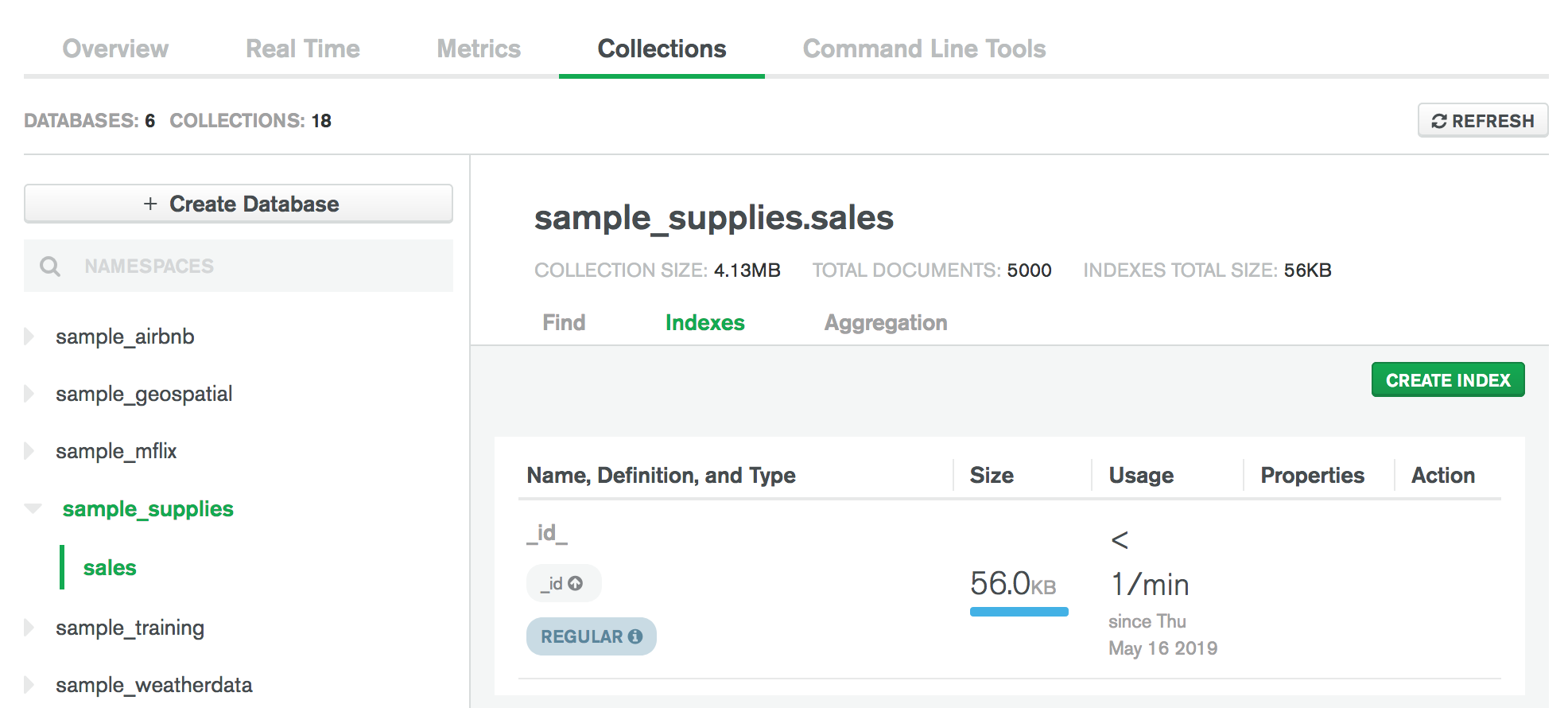Click the ascending arrow icon beside _id
This screenshot has width=1568, height=708.
pos(576,583)
